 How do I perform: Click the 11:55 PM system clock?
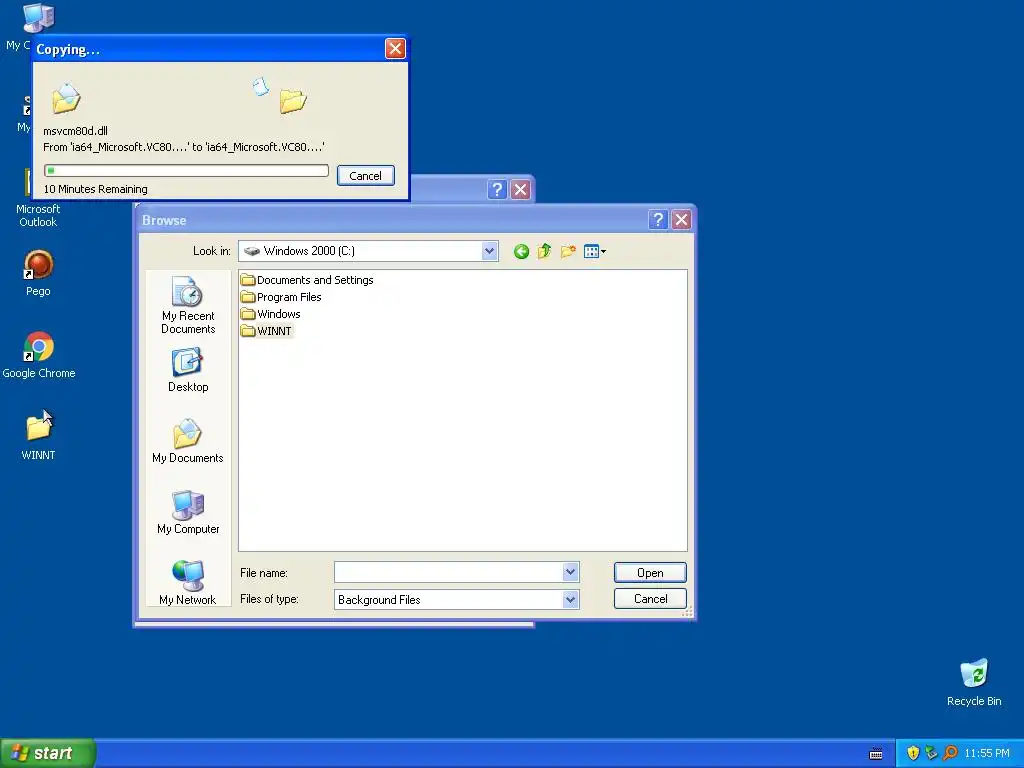pyautogui.click(x=987, y=753)
